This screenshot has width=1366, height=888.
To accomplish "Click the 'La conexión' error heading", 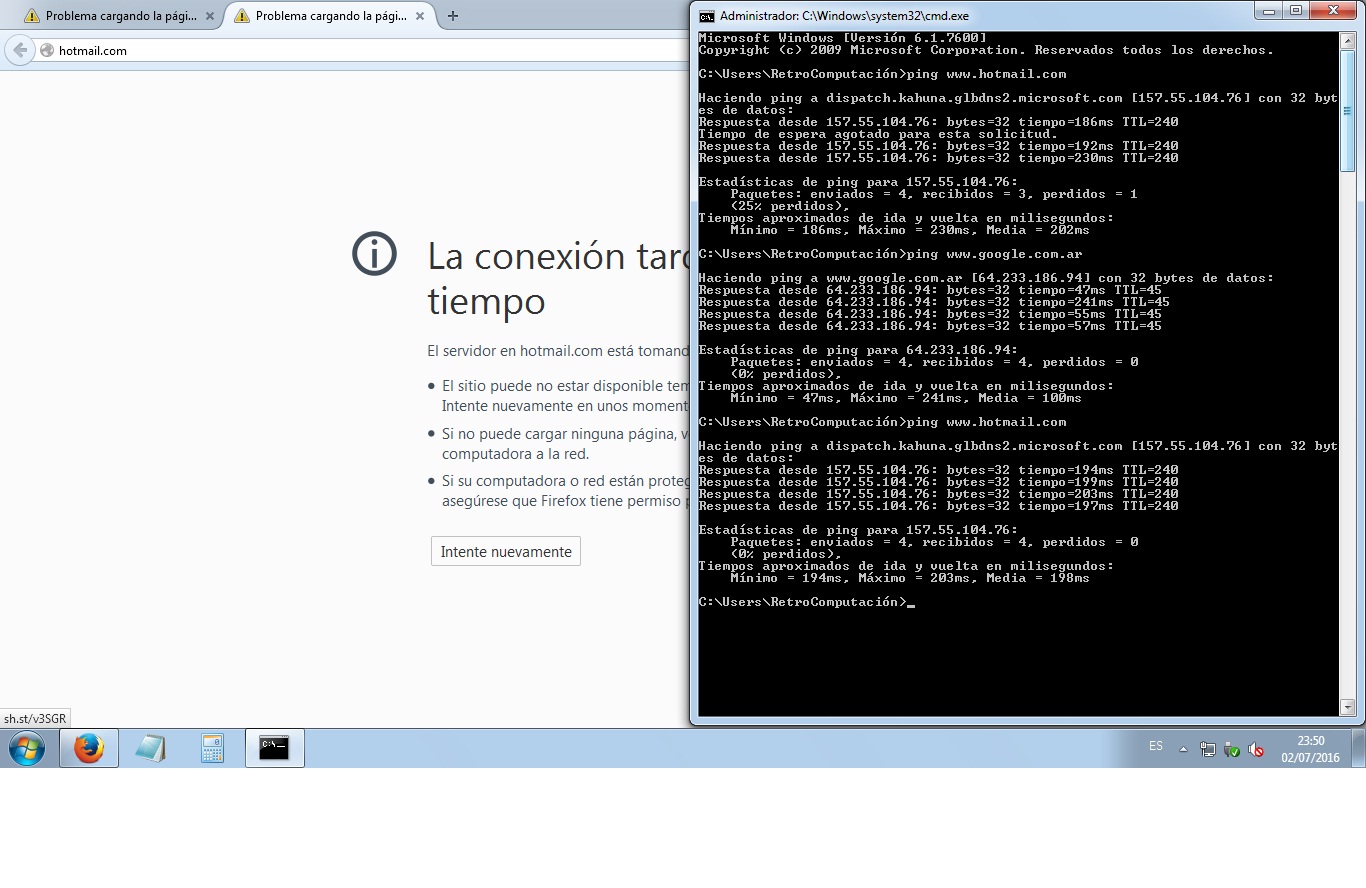I will (558, 278).
